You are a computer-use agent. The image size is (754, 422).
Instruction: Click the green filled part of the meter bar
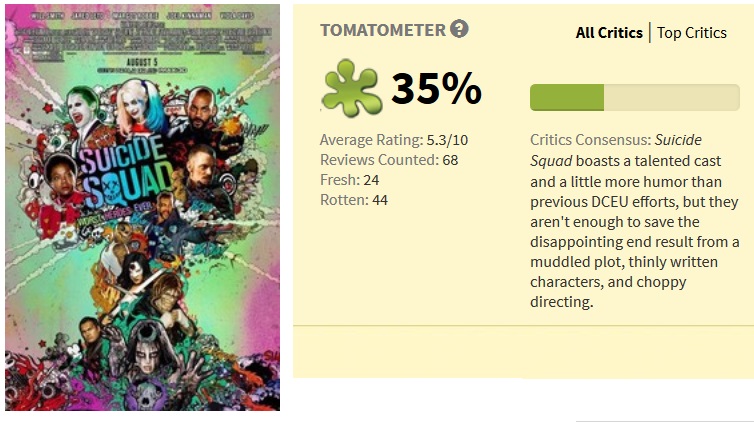(x=567, y=97)
